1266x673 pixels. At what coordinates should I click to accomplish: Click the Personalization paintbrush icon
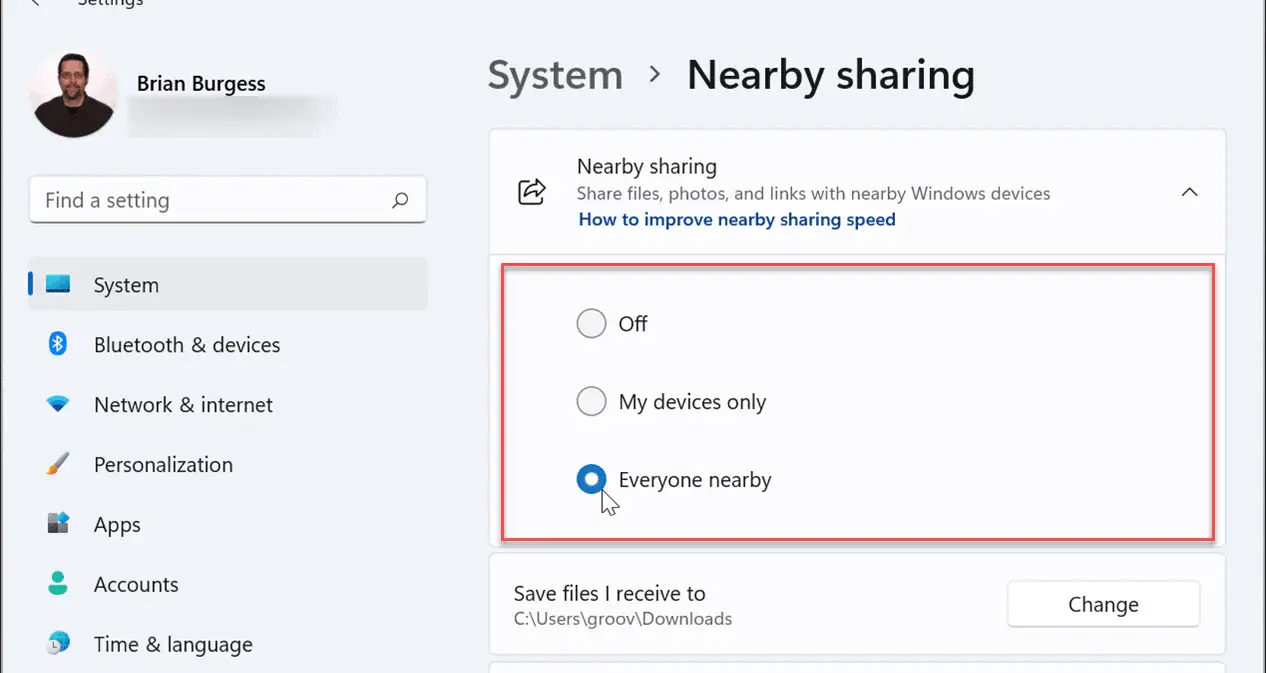[x=58, y=465]
